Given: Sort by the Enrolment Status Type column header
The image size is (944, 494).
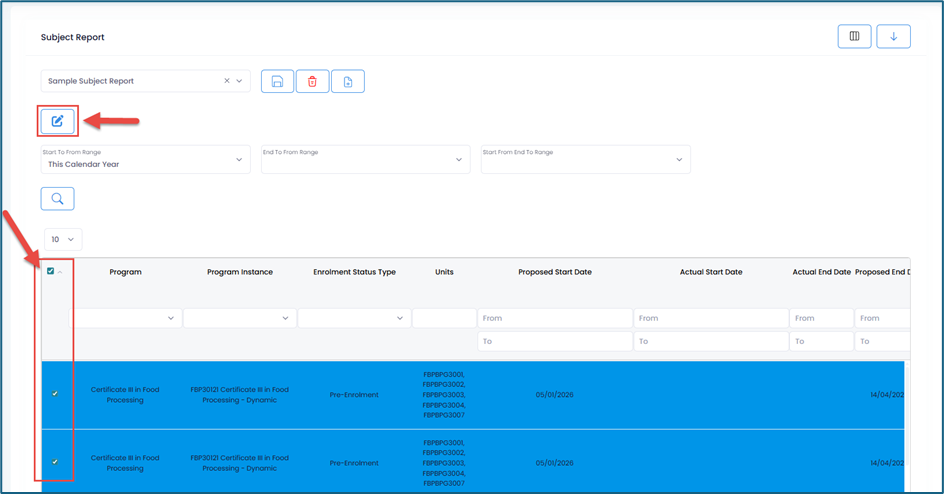Looking at the screenshot, I should [354, 272].
